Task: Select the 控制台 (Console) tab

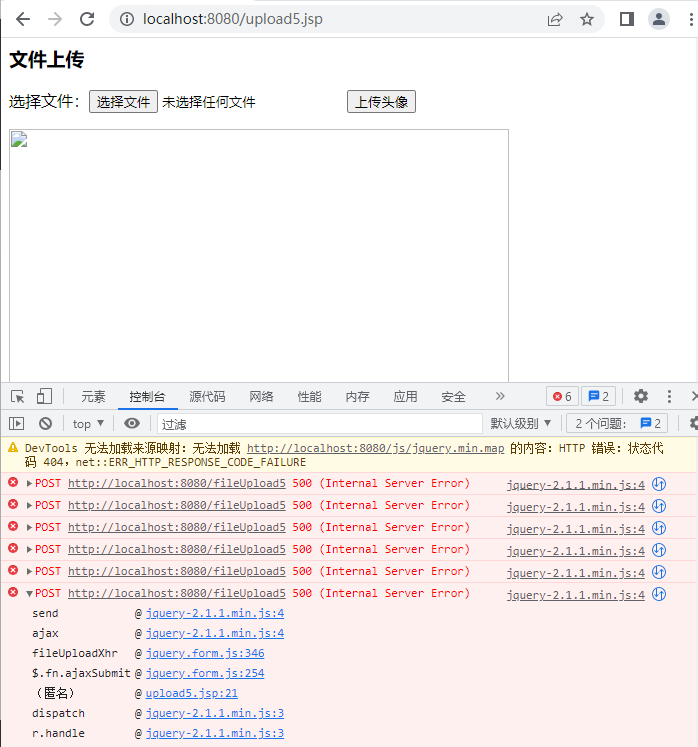Action: (147, 396)
